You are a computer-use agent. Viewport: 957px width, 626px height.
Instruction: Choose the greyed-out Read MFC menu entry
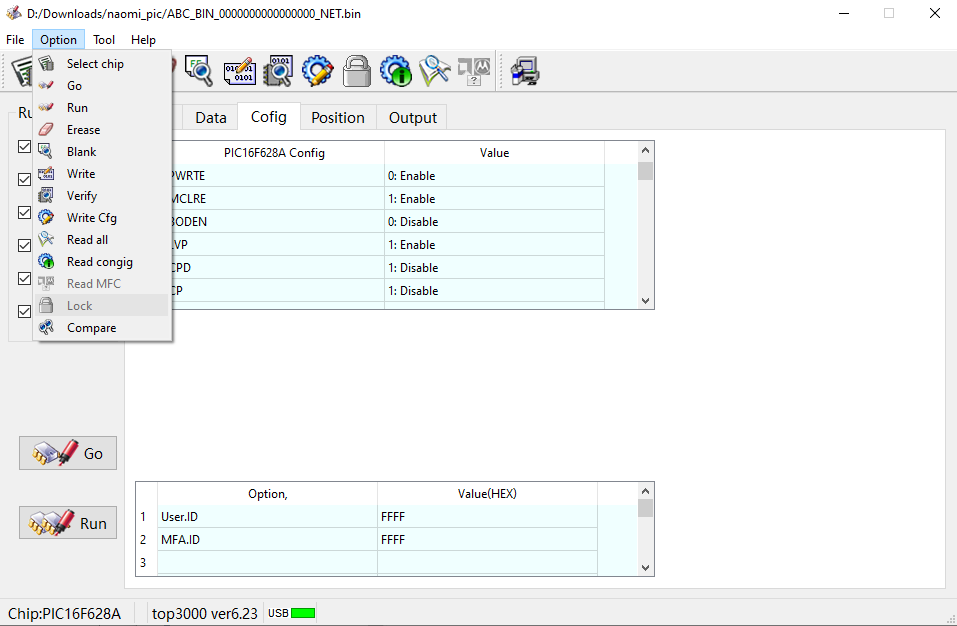pyautogui.click(x=101, y=283)
